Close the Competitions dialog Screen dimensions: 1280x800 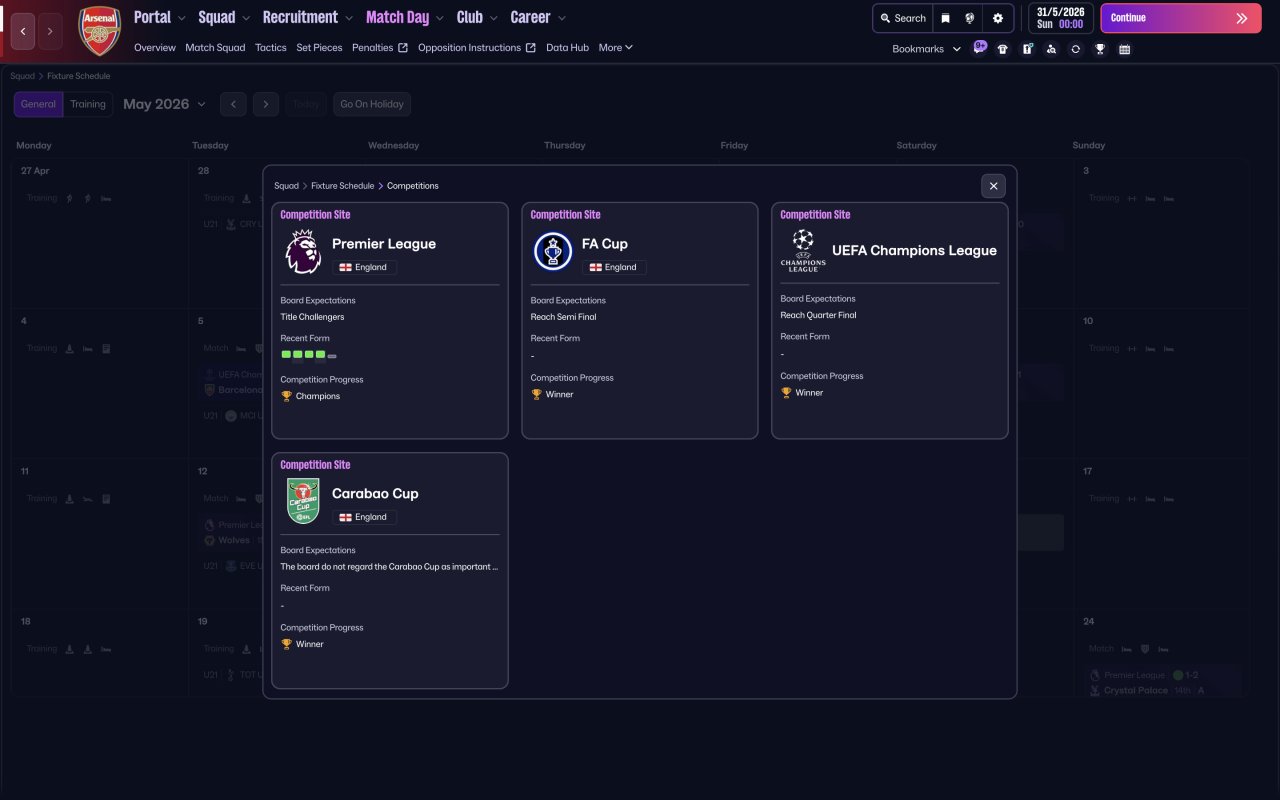pos(993,185)
